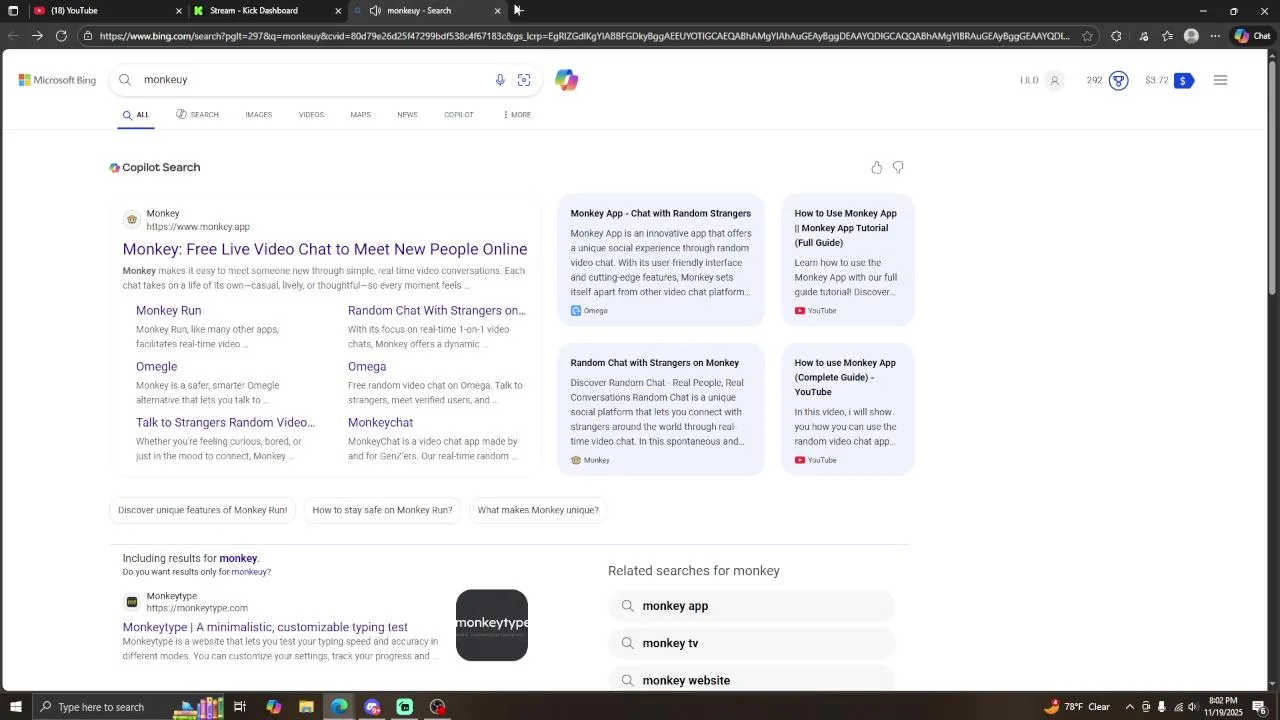The height and width of the screenshot is (720, 1280).
Task: Open Monkey App - Chat with Random Strangers card
Action: pyautogui.click(x=661, y=260)
